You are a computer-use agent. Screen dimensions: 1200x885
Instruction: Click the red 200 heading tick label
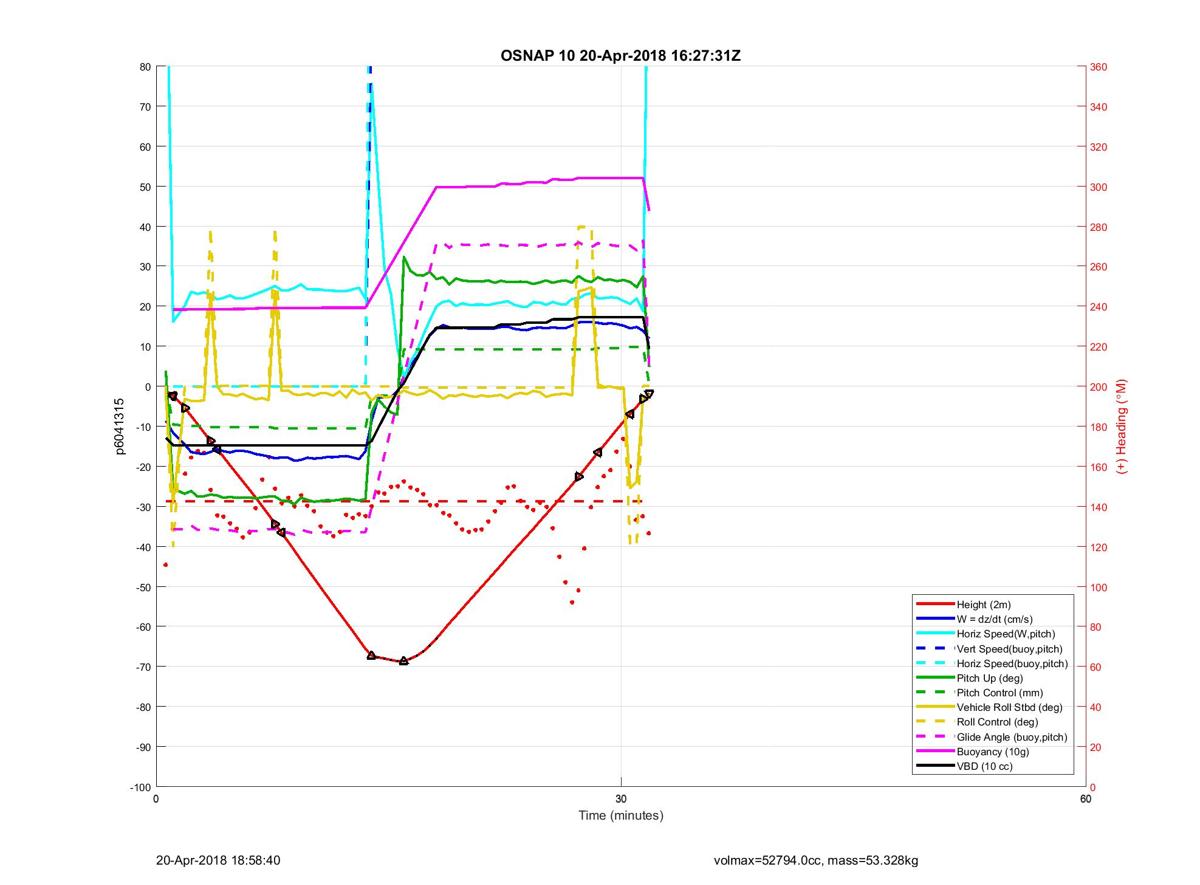click(x=1099, y=387)
